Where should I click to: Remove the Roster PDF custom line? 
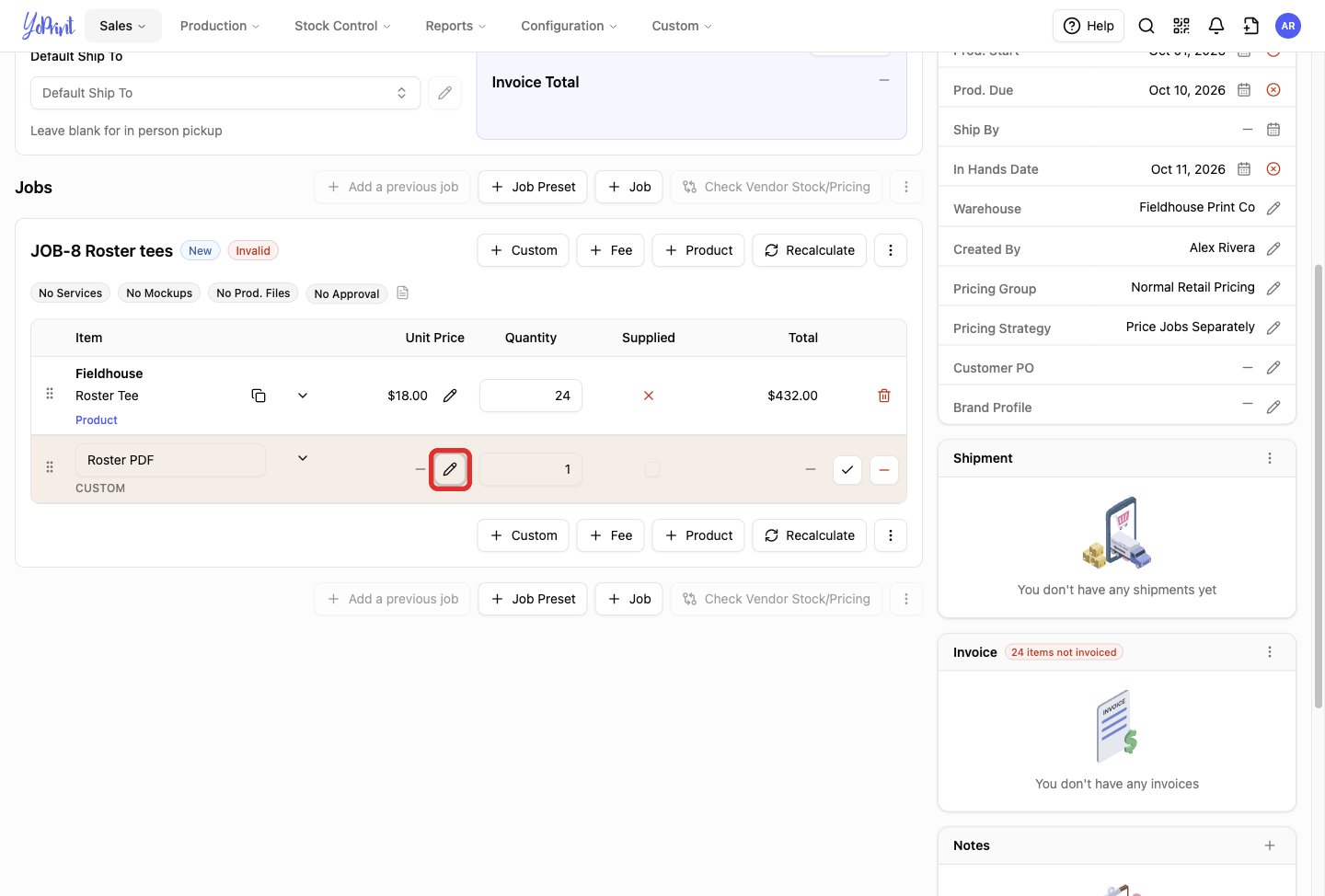tap(884, 469)
